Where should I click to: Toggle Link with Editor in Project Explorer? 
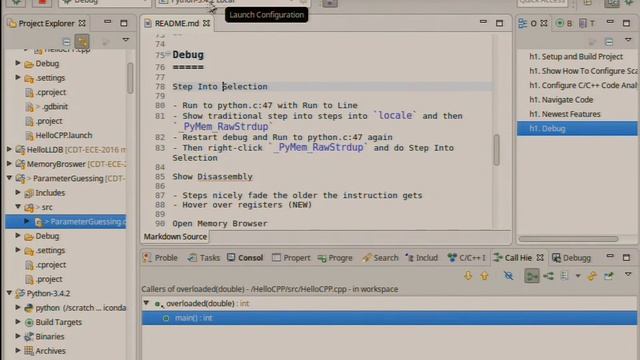click(82, 41)
